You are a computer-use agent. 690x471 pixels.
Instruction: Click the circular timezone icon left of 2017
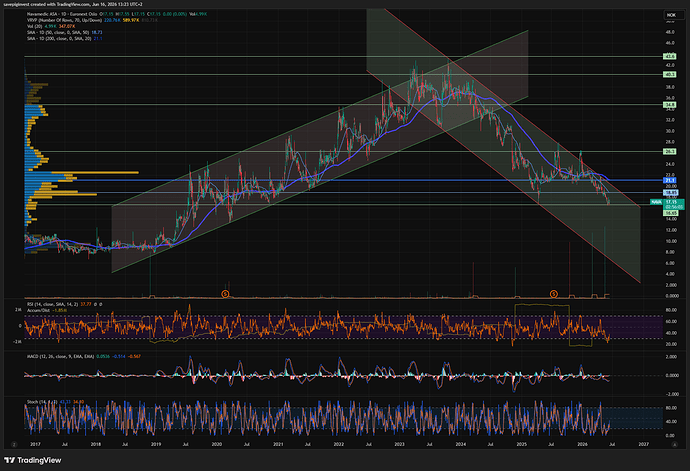coord(14,445)
